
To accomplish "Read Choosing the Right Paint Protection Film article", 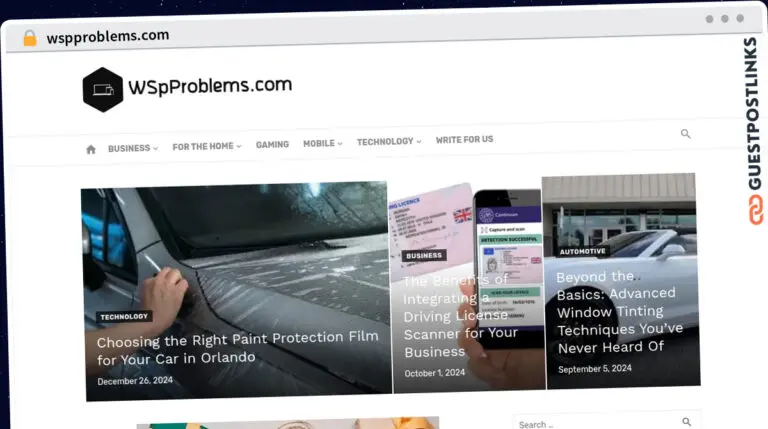I will click(238, 348).
